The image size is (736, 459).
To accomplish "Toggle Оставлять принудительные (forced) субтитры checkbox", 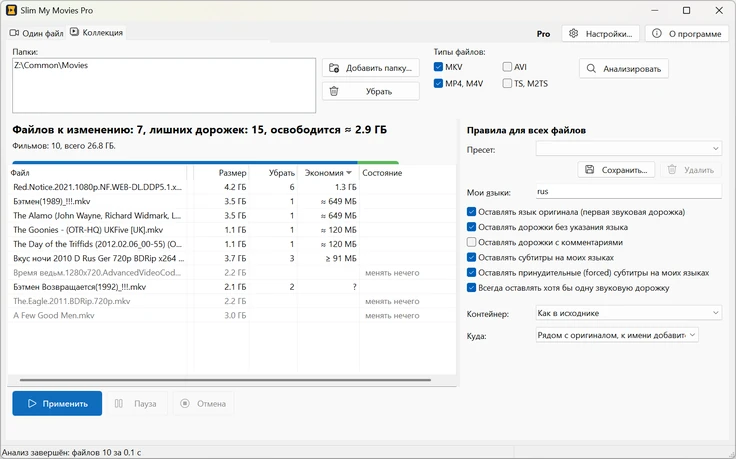I will pos(471,273).
